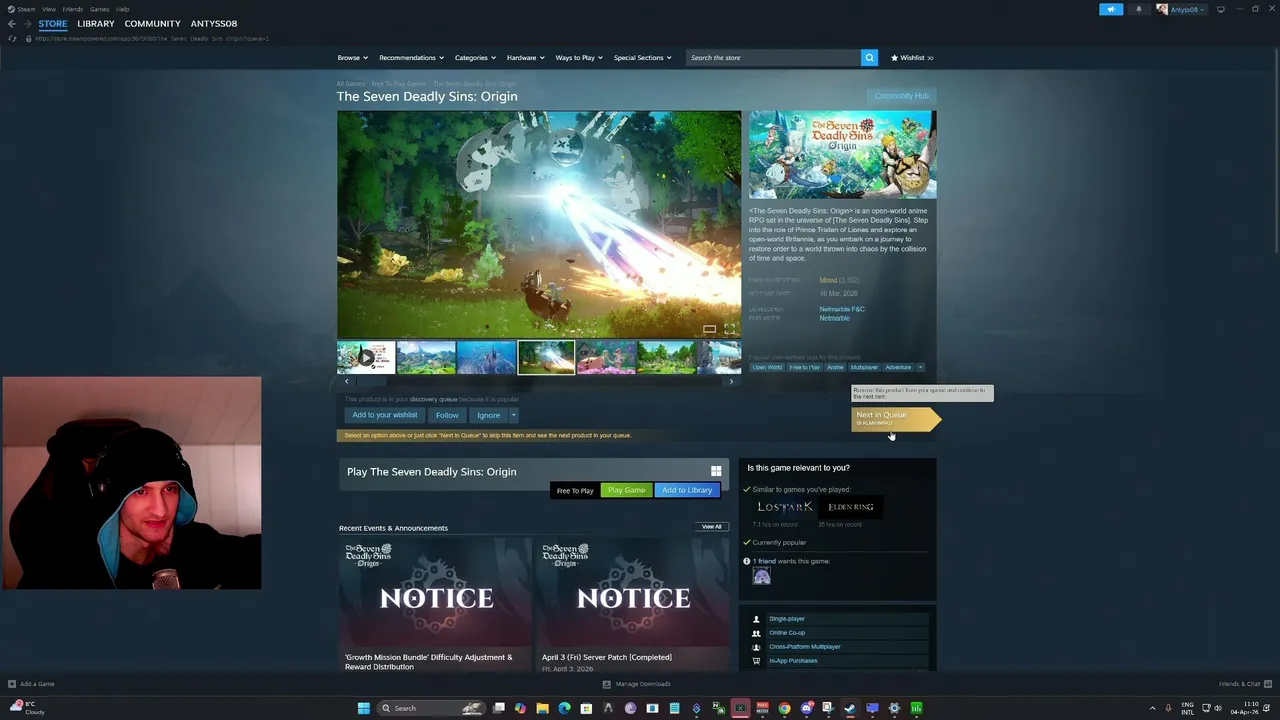The width and height of the screenshot is (1280, 720).
Task: Open the Steam menu
Action: pos(21,9)
